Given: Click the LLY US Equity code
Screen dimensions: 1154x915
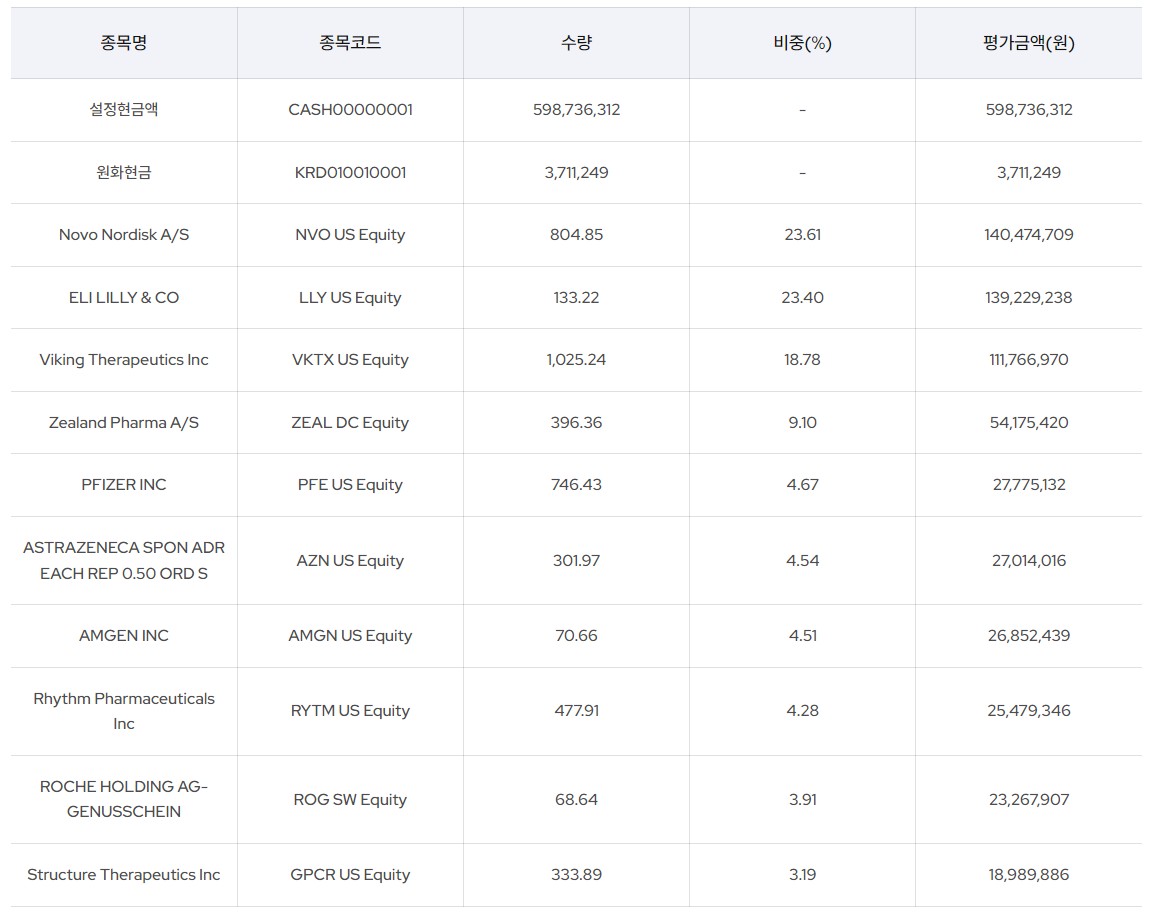Looking at the screenshot, I should coord(350,297).
